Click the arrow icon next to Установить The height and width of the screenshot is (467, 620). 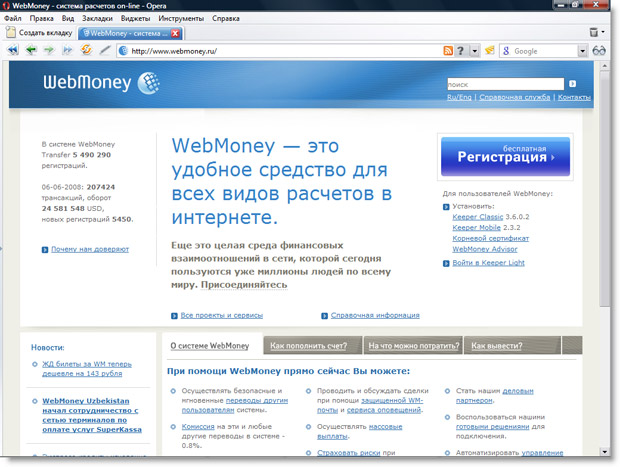(446, 207)
